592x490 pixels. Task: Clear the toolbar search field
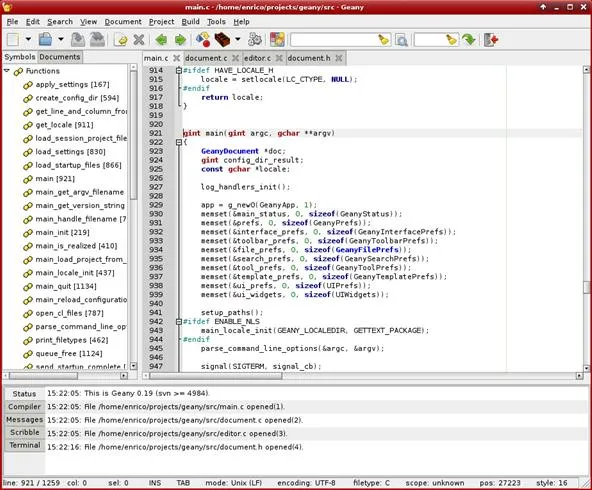point(383,40)
